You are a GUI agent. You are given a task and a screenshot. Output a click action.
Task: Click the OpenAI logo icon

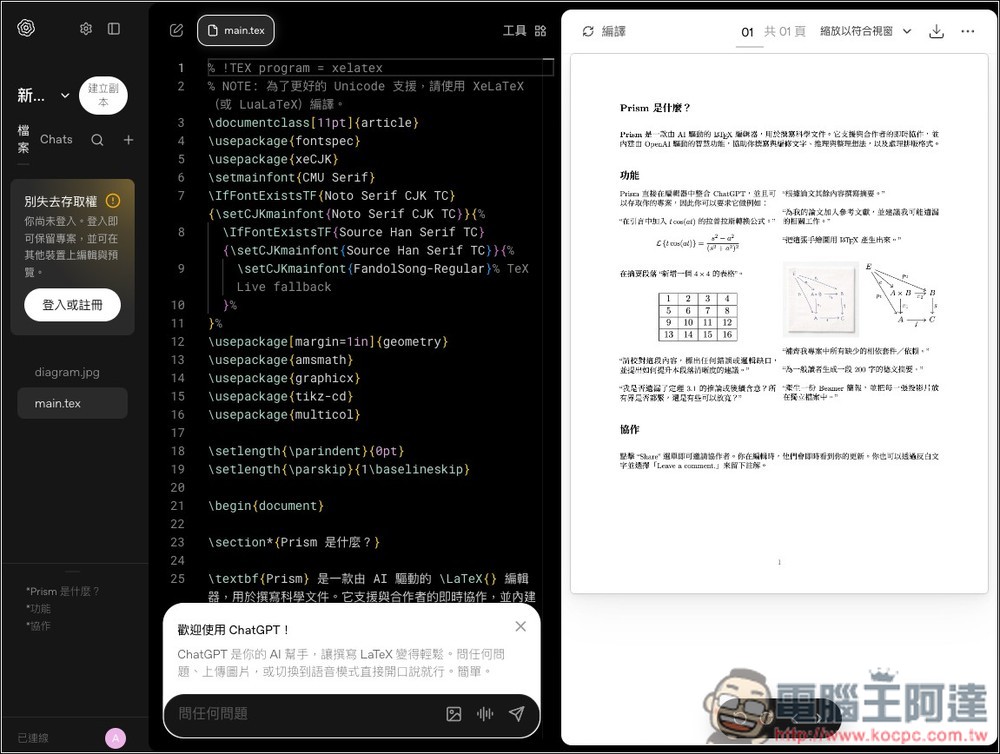click(26, 28)
